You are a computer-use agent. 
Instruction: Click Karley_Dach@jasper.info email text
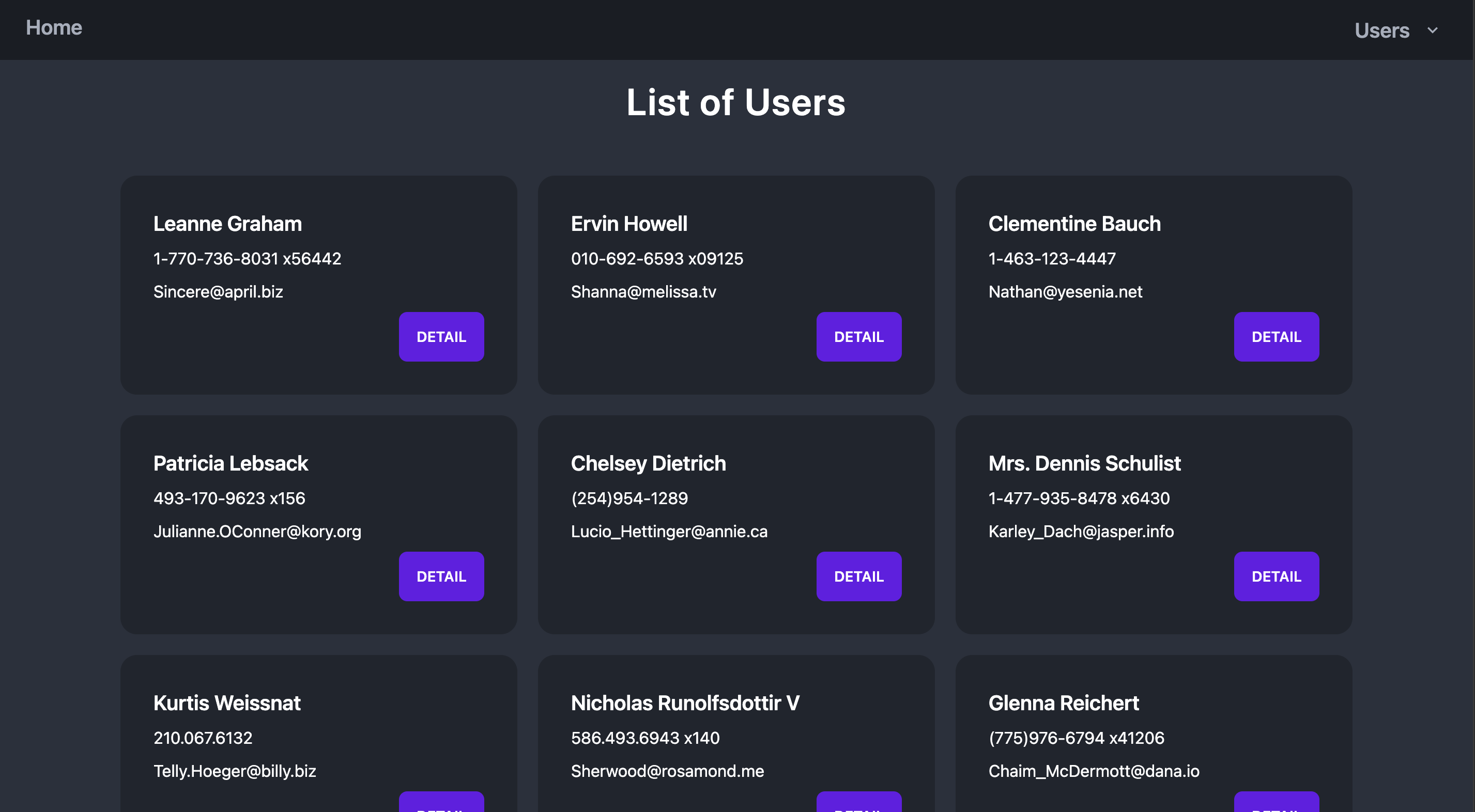point(1081,532)
